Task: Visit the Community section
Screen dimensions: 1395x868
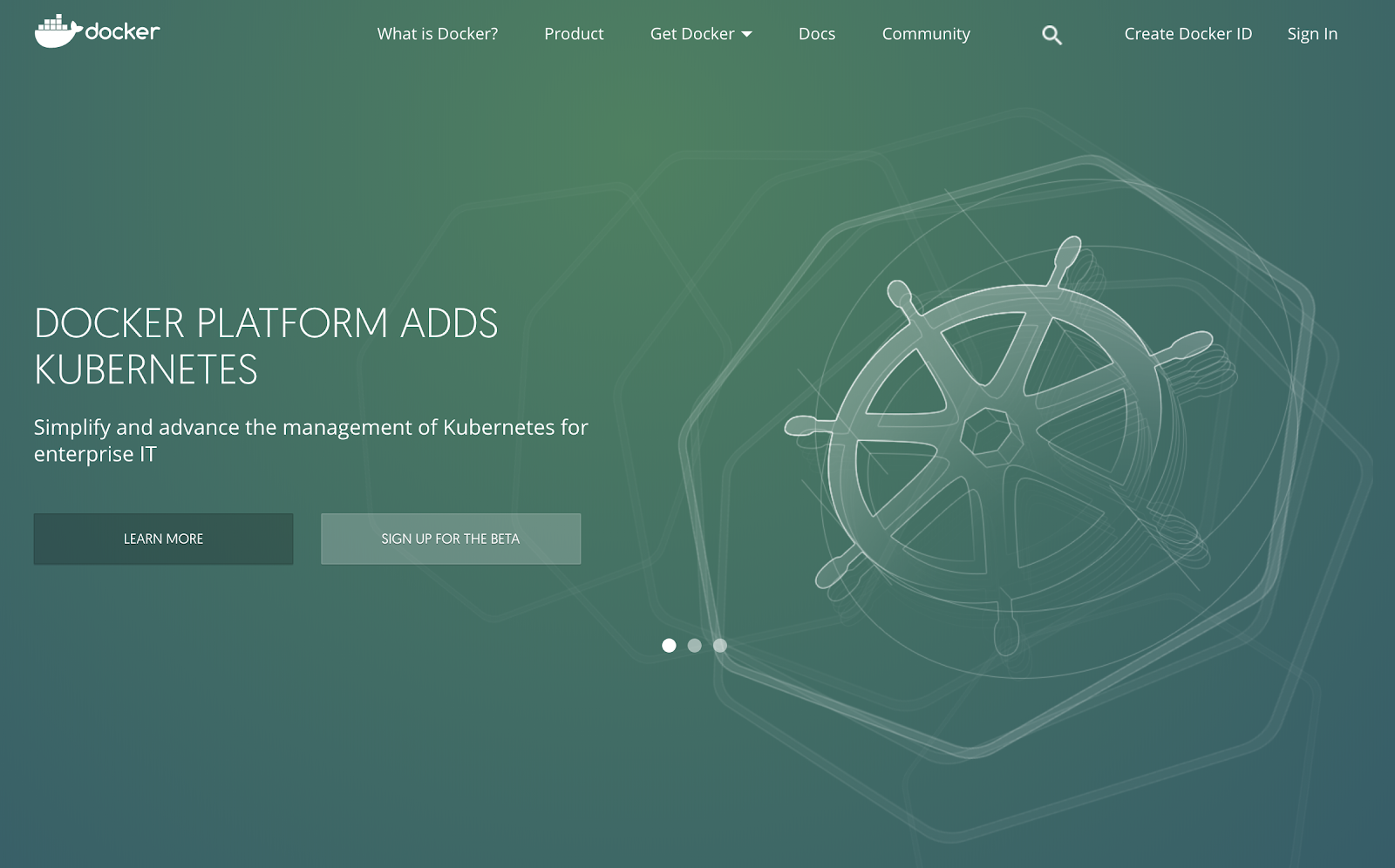Action: point(926,34)
